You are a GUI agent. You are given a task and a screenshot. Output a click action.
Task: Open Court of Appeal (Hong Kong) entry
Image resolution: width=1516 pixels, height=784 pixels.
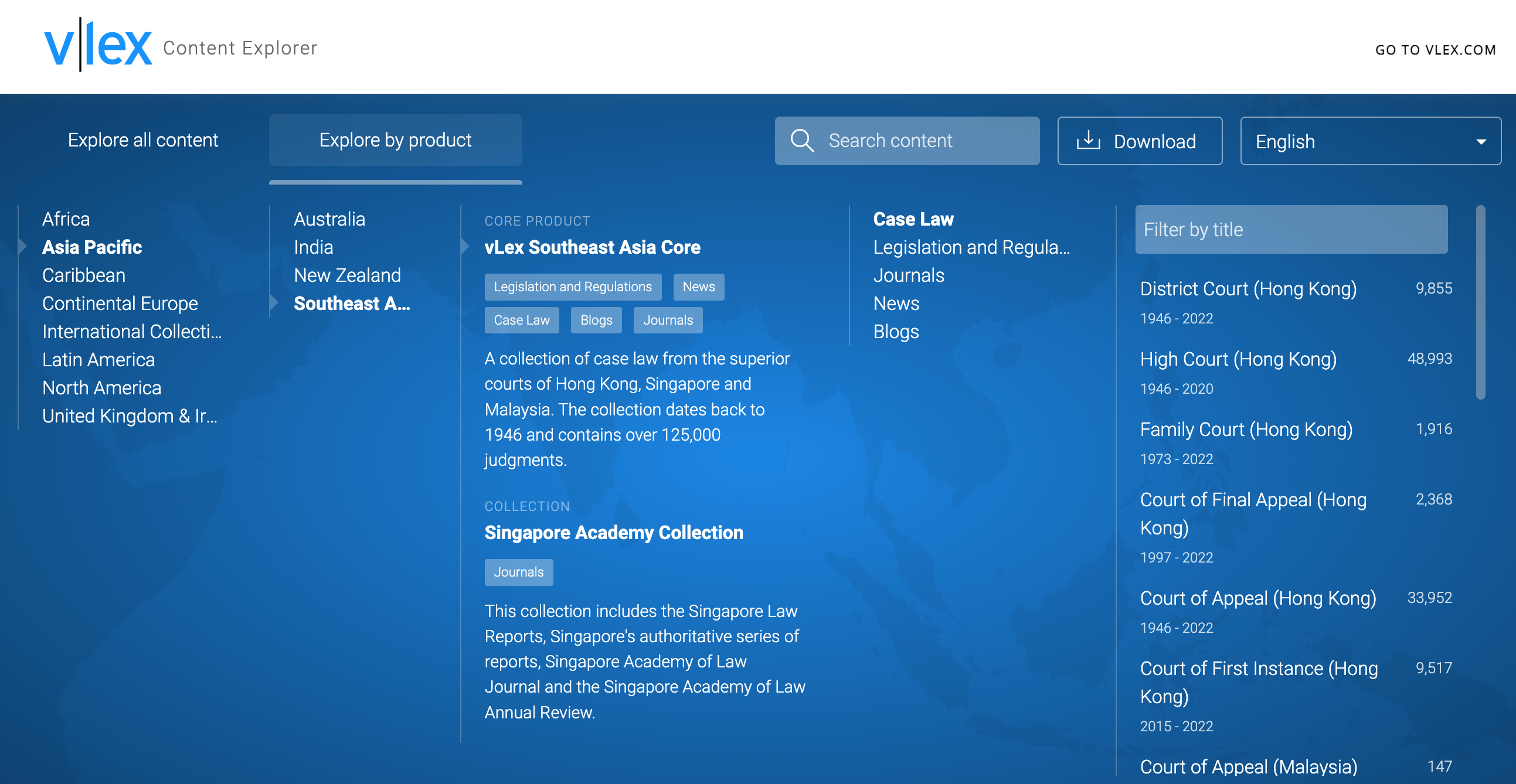[x=1258, y=598]
